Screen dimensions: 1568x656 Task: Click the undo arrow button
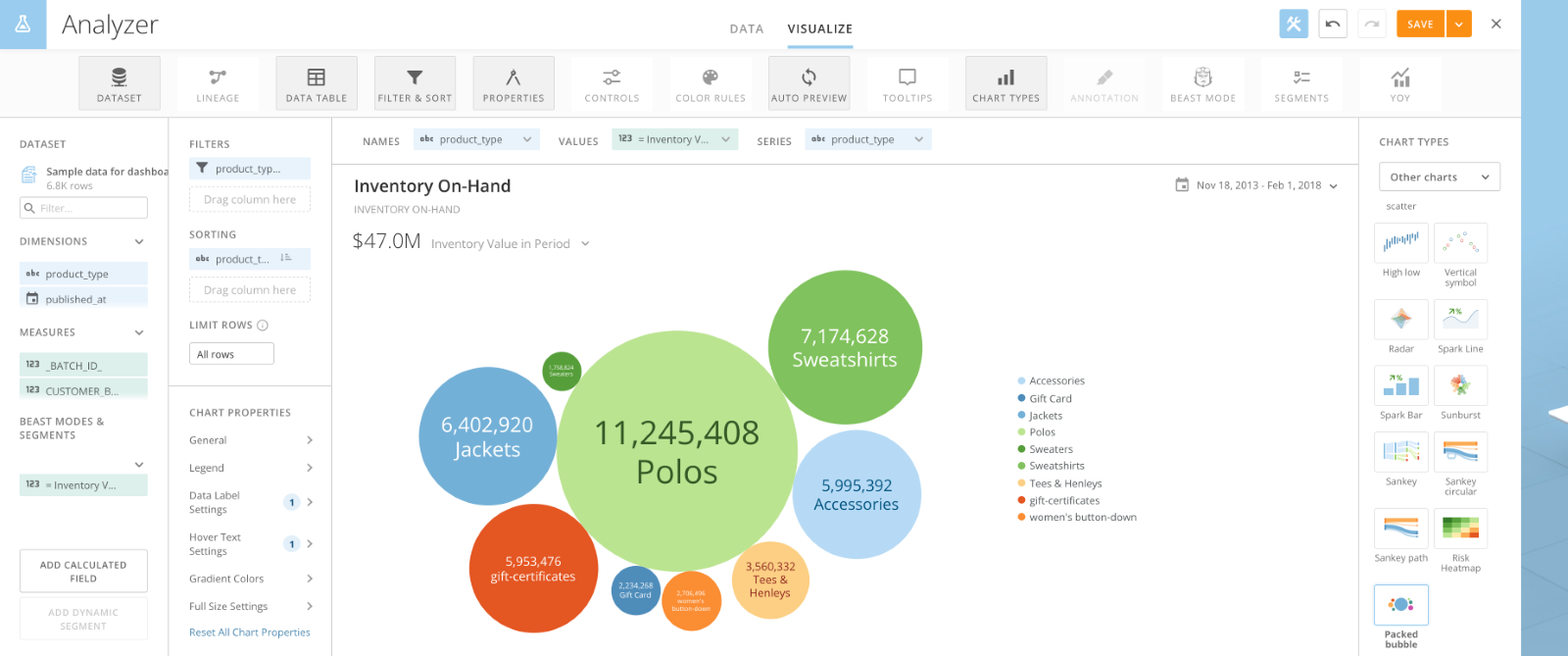[x=1333, y=25]
